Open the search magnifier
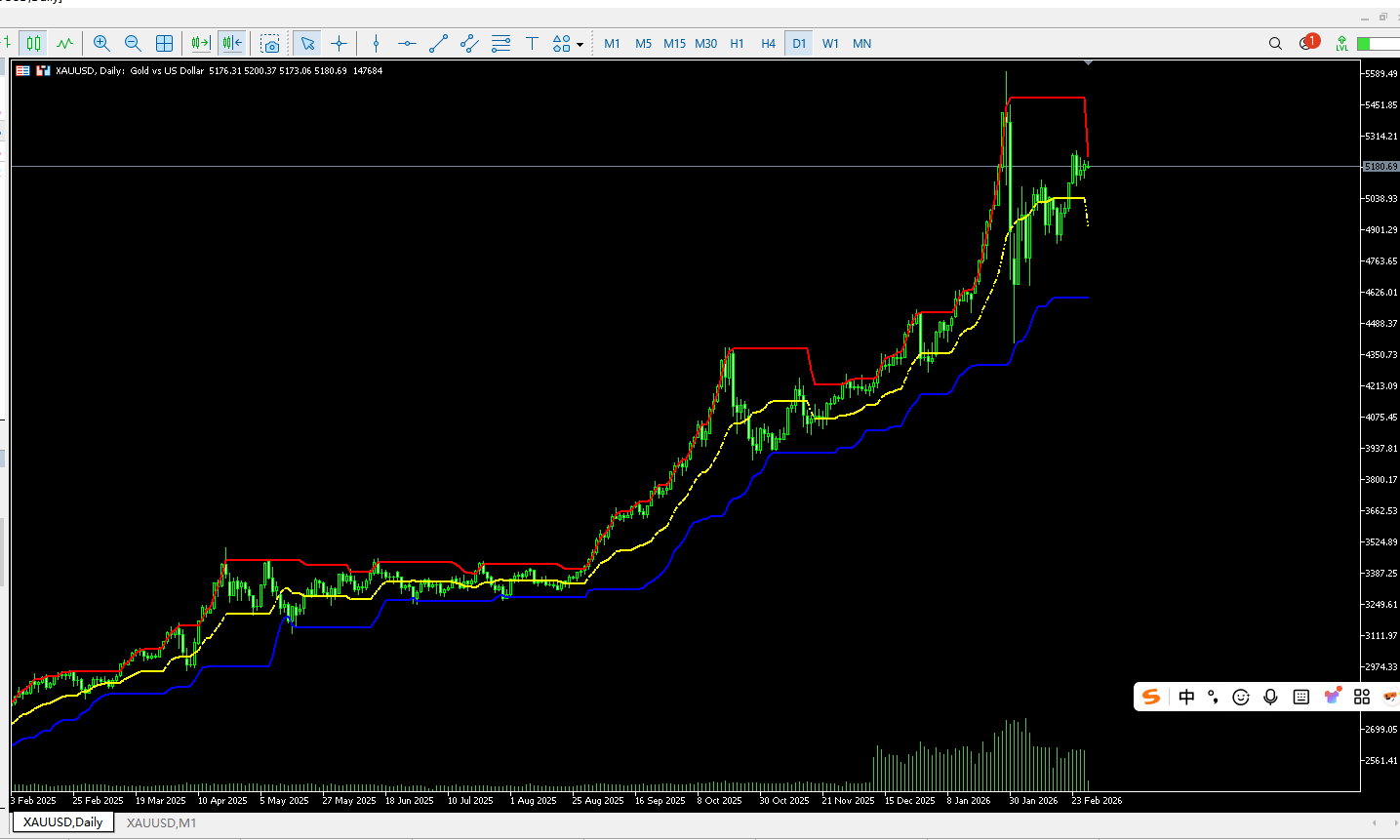Screen dimensions: 1400x840 click(x=1275, y=43)
